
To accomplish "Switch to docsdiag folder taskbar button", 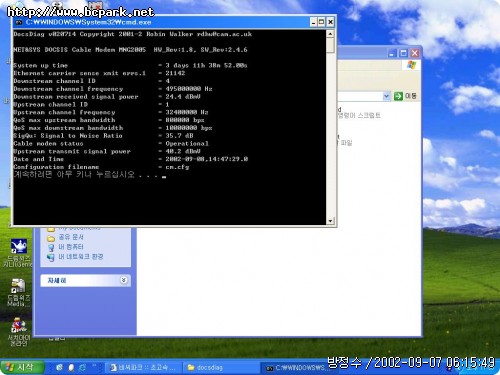I will pos(221,368).
